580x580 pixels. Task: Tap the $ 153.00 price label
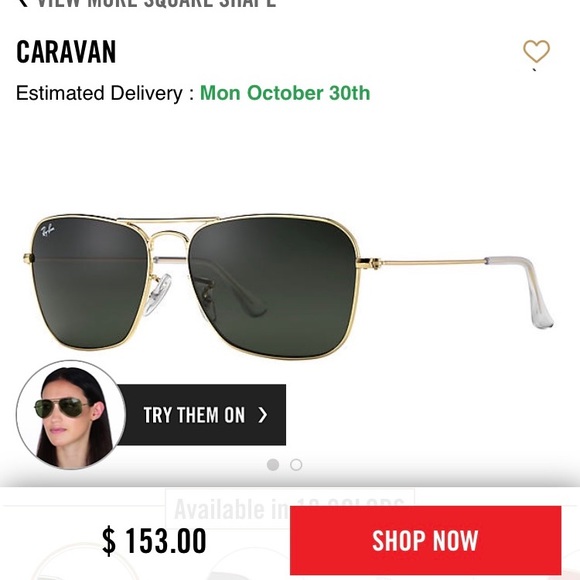click(154, 540)
